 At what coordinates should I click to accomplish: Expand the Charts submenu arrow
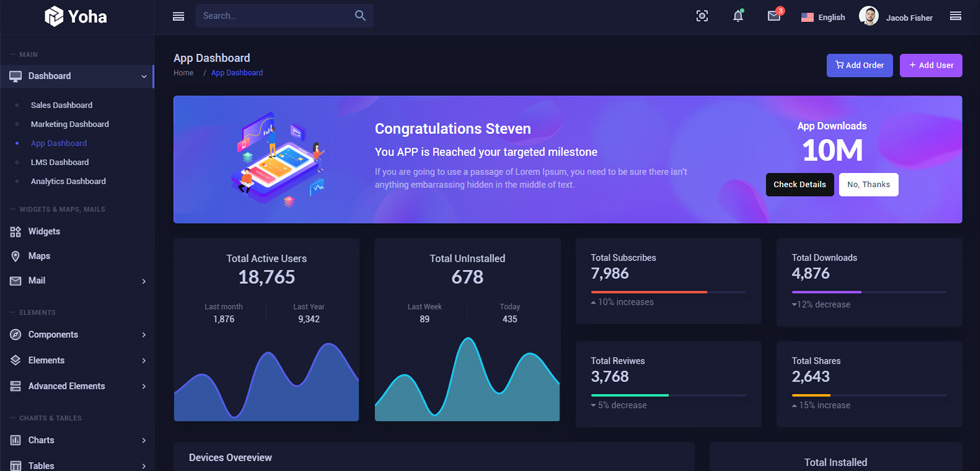coord(144,441)
